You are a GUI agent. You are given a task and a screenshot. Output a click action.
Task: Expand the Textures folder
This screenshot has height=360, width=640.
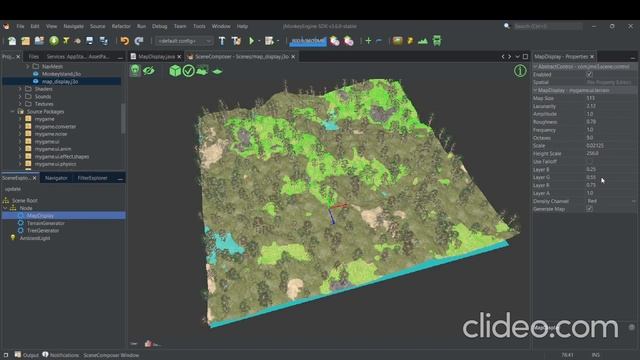pyautogui.click(x=20, y=104)
